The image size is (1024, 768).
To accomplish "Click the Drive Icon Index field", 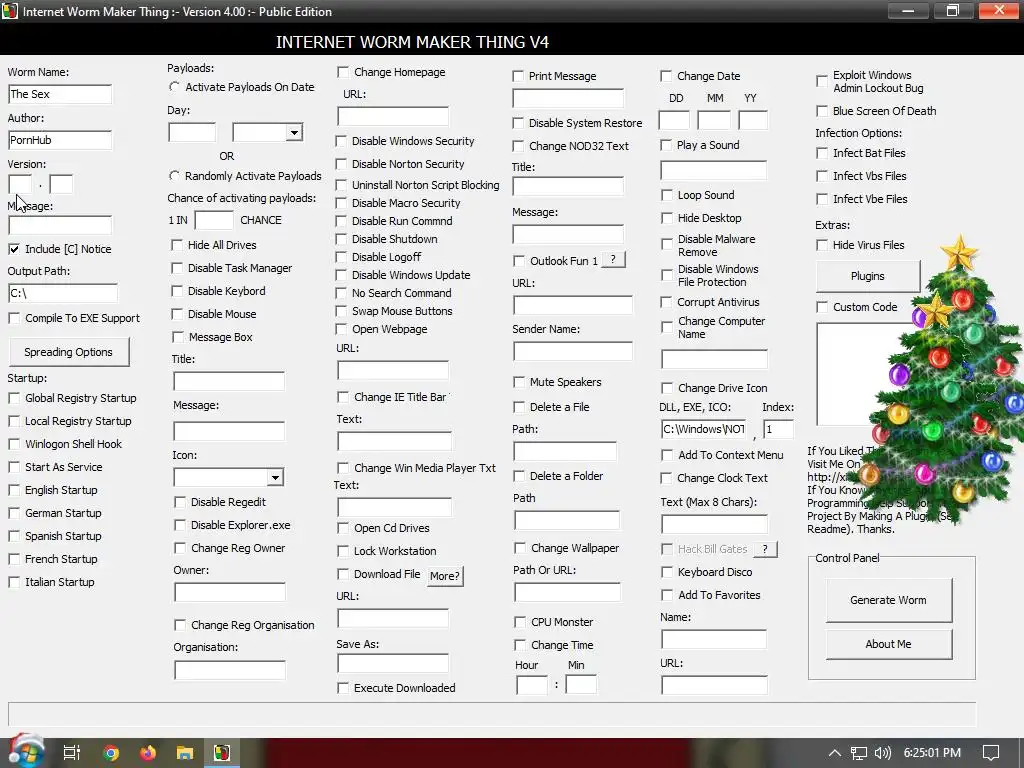I will tap(778, 429).
